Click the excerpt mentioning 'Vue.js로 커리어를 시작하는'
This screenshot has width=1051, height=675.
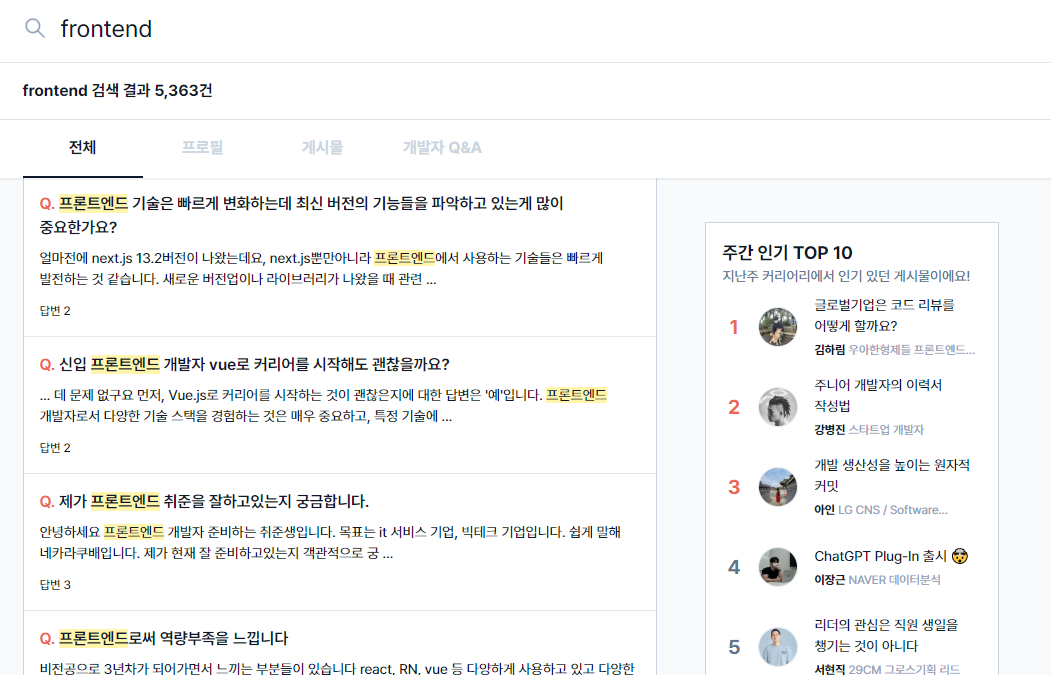(323, 406)
